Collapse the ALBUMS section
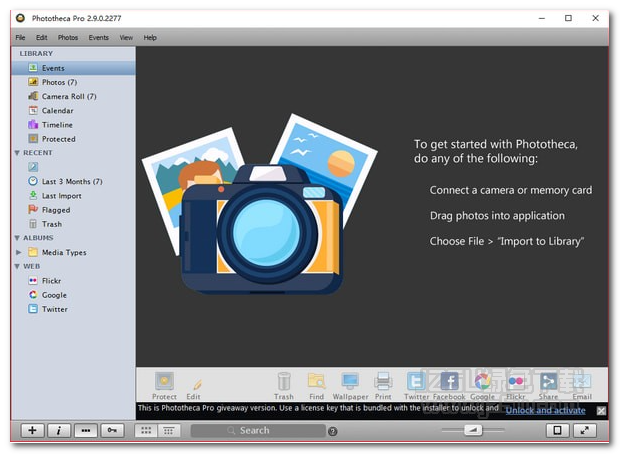Image resolution: width=620 pixels, height=454 pixels. point(17,238)
